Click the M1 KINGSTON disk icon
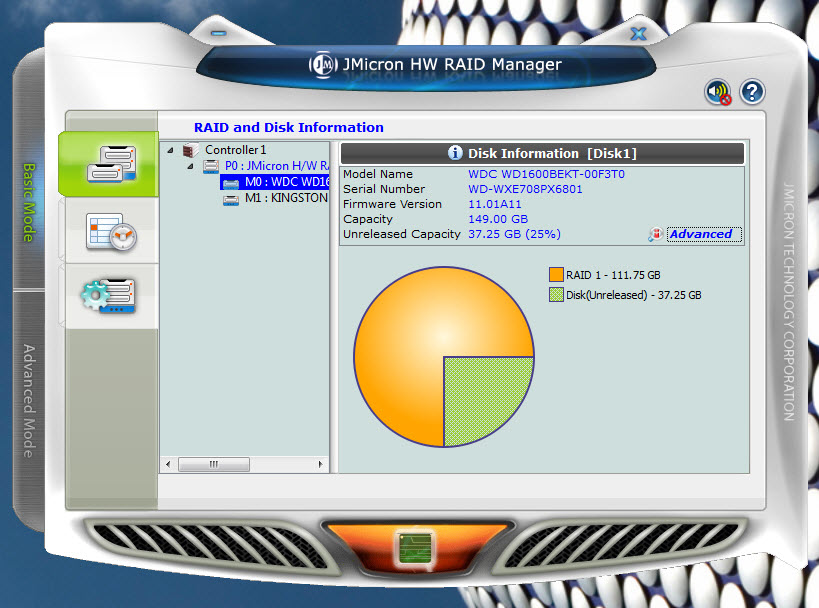Image resolution: width=819 pixels, height=608 pixels. coord(231,199)
